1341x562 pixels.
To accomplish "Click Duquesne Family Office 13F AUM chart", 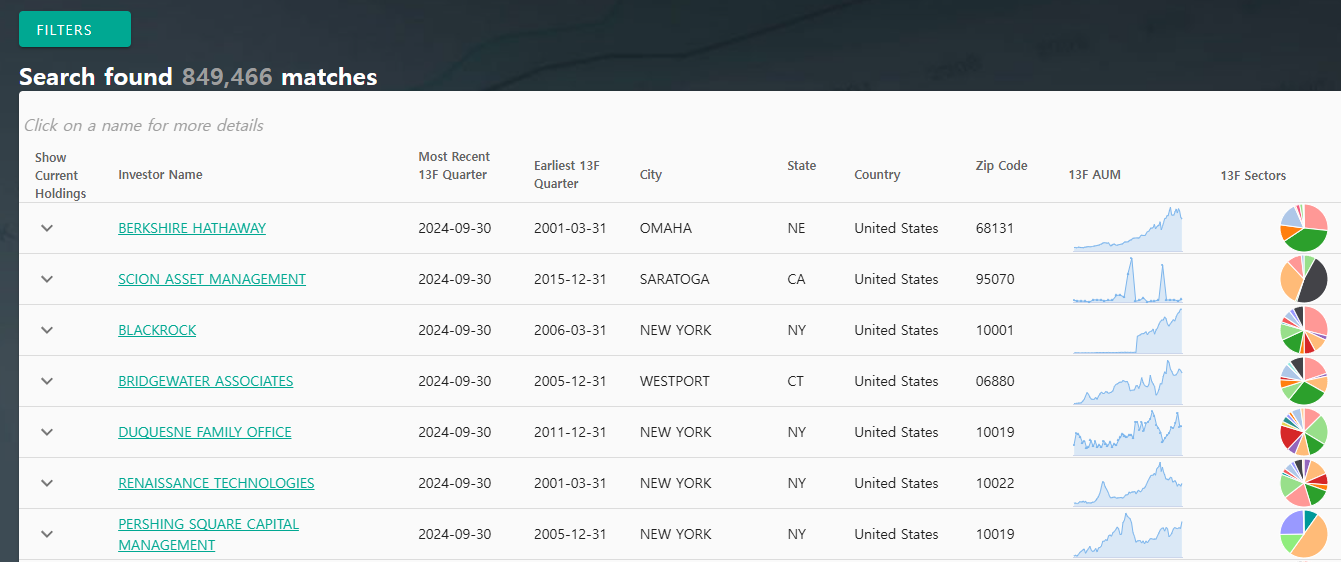I will click(1128, 432).
